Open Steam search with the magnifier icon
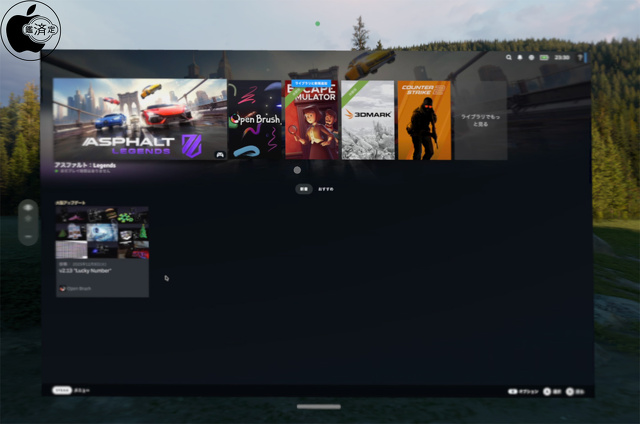 (x=509, y=58)
